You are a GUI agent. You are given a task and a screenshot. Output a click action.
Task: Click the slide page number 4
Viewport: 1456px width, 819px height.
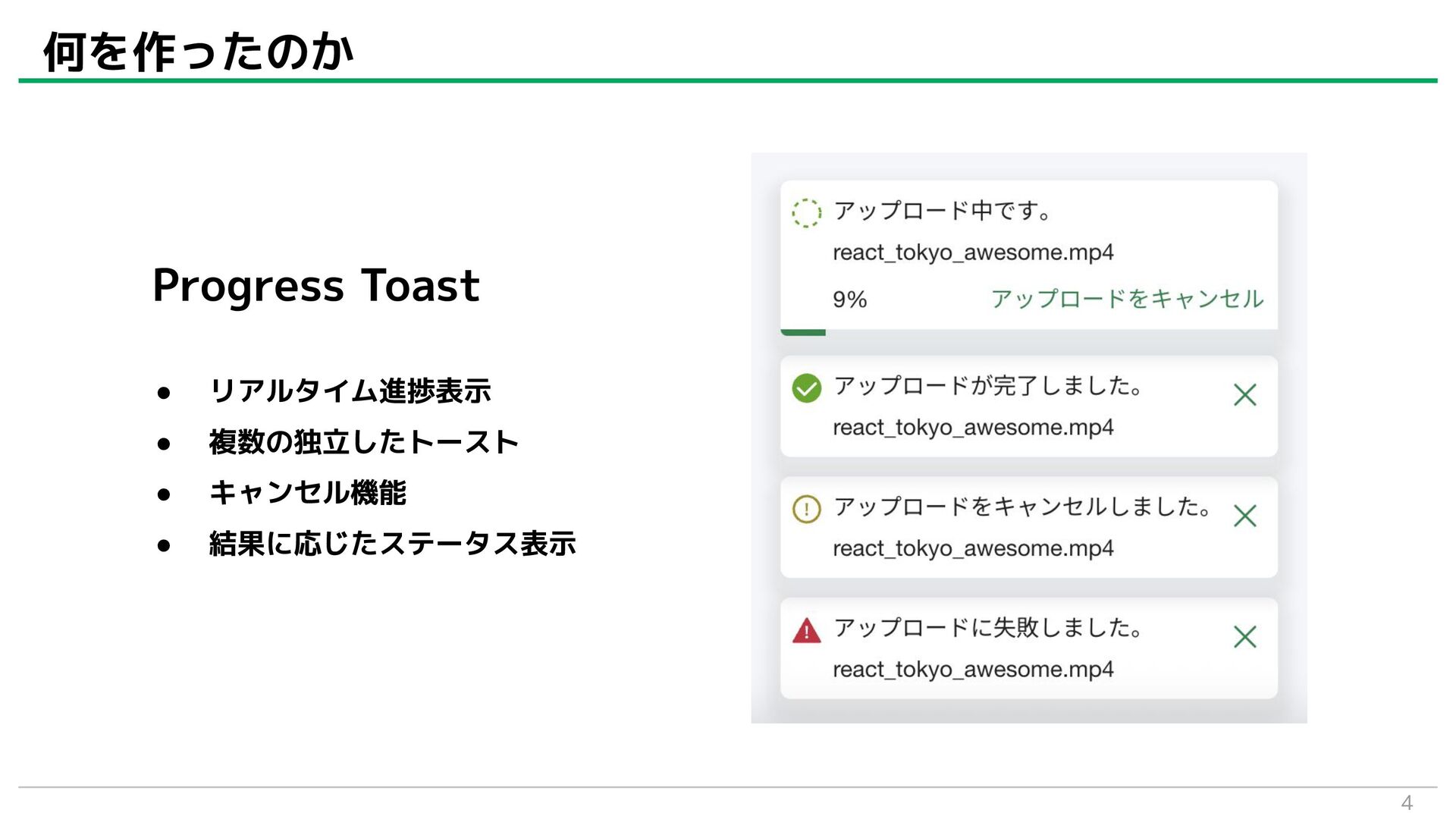(1406, 802)
